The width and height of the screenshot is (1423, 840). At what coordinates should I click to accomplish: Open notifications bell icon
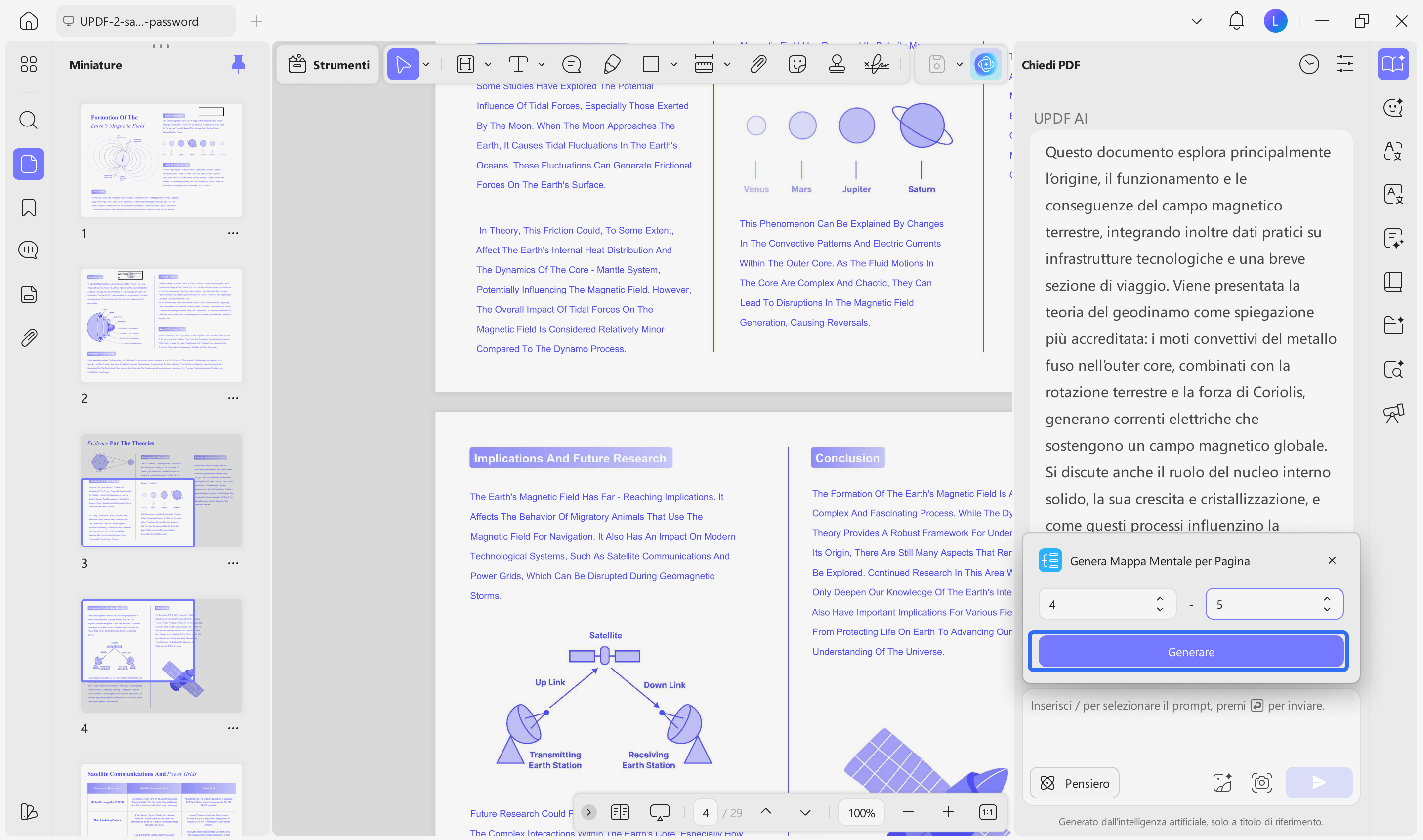click(1236, 21)
